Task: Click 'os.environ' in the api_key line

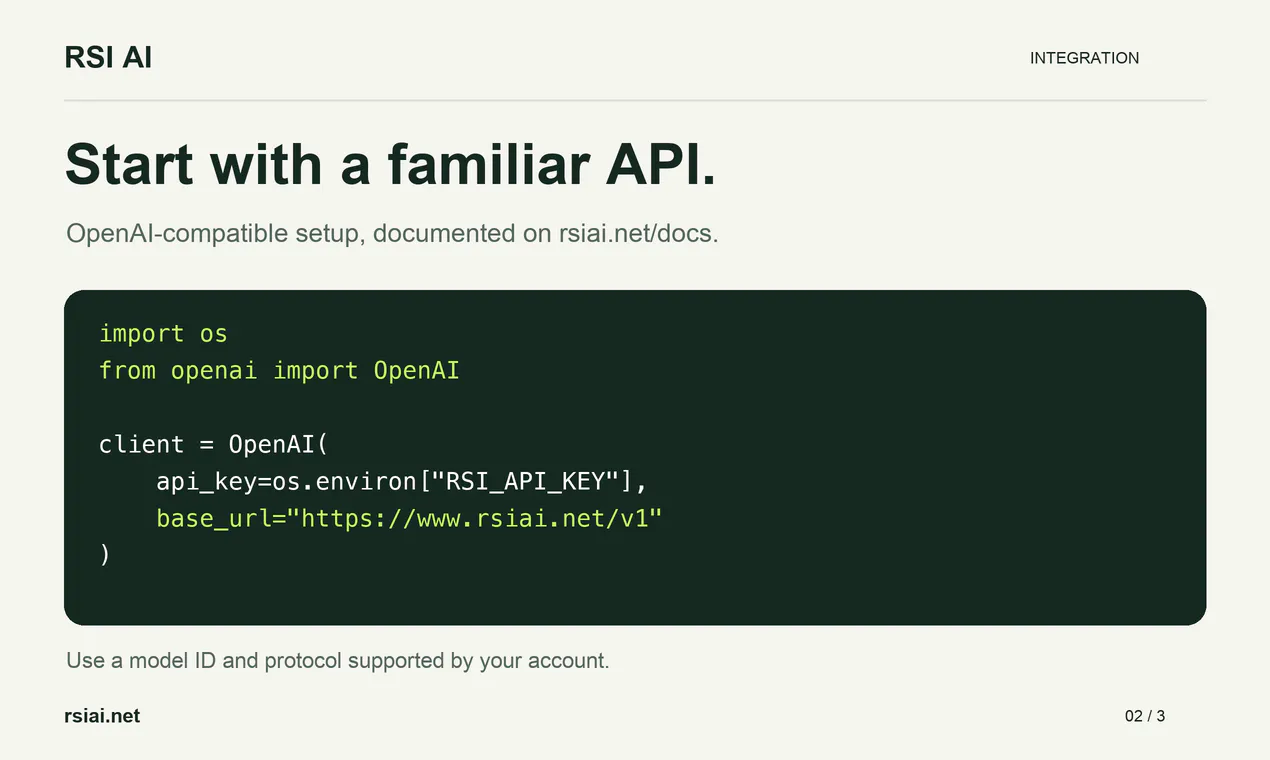Action: coord(345,481)
